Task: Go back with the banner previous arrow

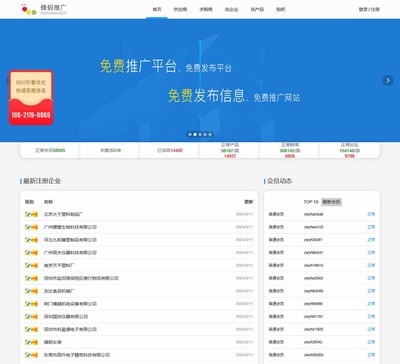Action: coord(8,80)
